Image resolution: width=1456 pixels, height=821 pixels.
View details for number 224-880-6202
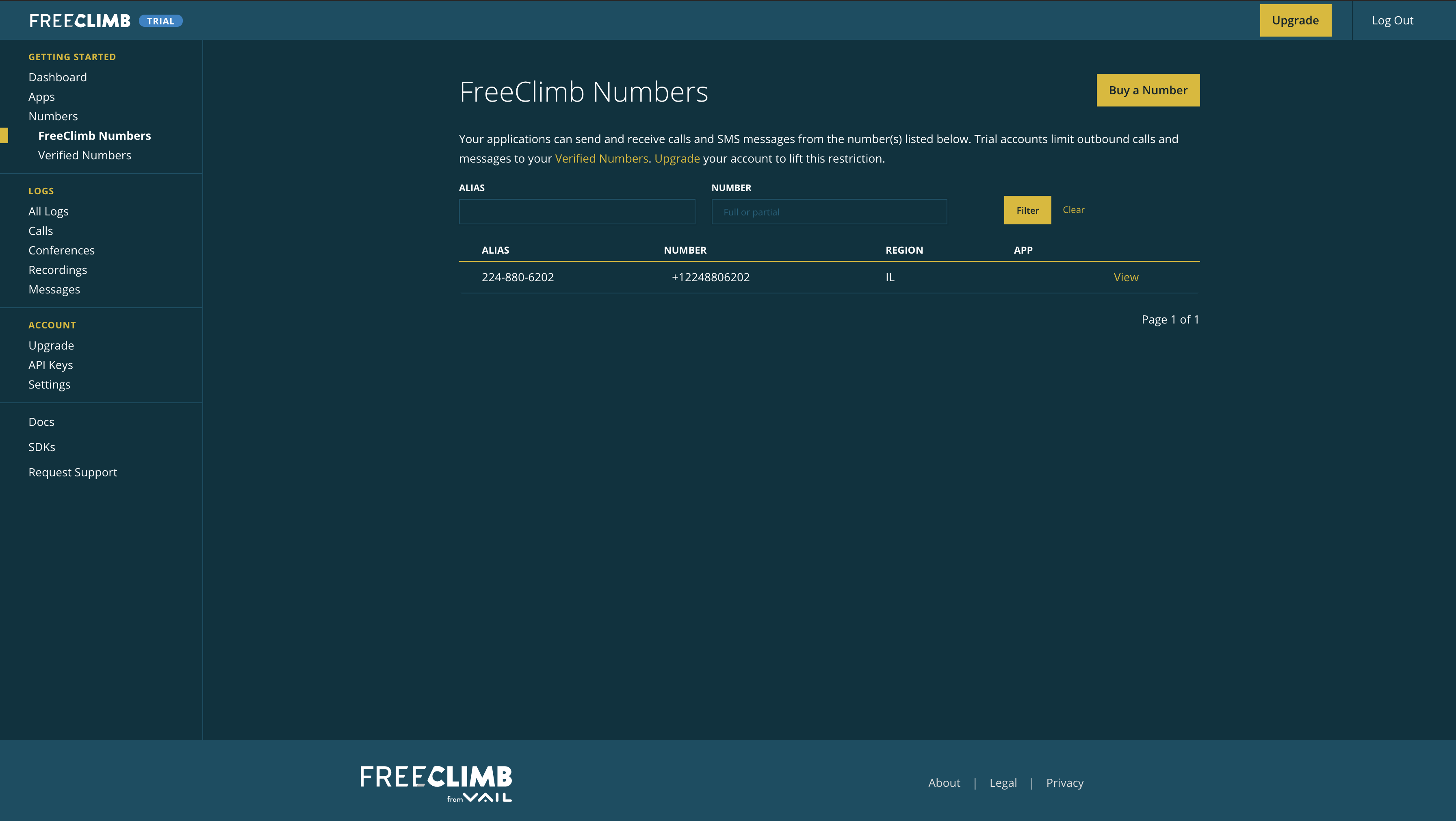[1125, 277]
